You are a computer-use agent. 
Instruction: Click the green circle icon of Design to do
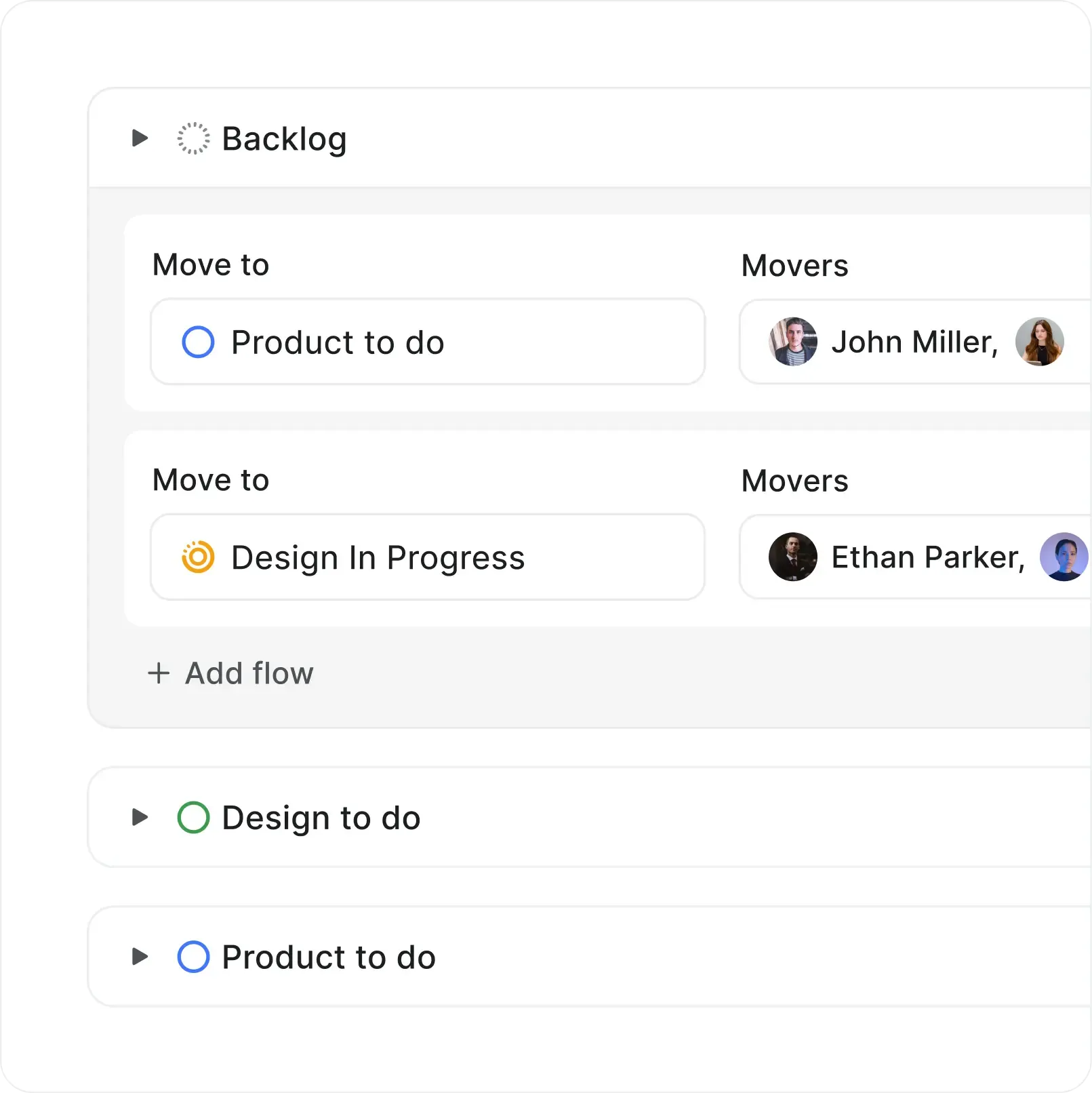pos(193,818)
